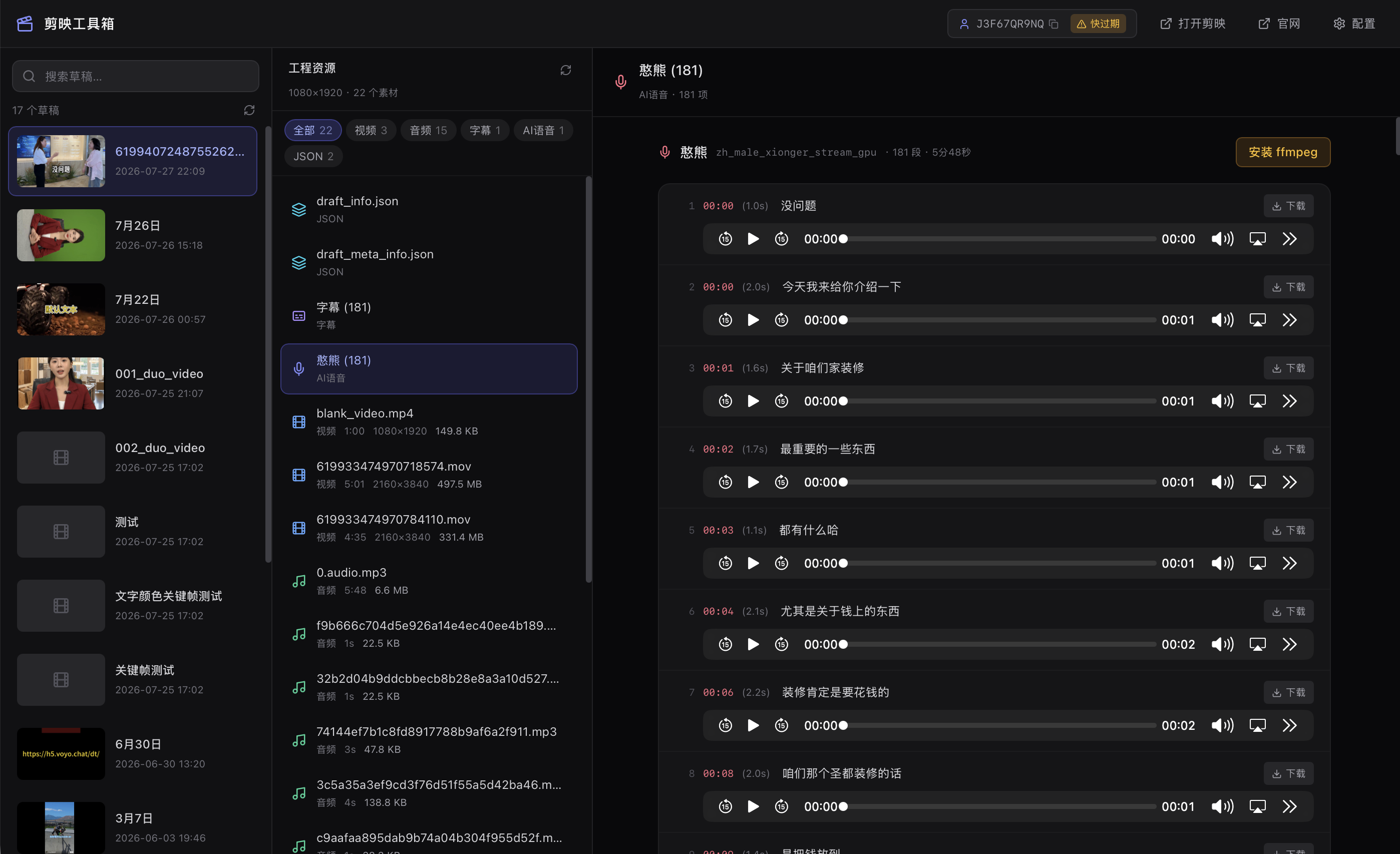1400x854 pixels.
Task: Select 0.audio.mp3 audio resource
Action: 429,581
